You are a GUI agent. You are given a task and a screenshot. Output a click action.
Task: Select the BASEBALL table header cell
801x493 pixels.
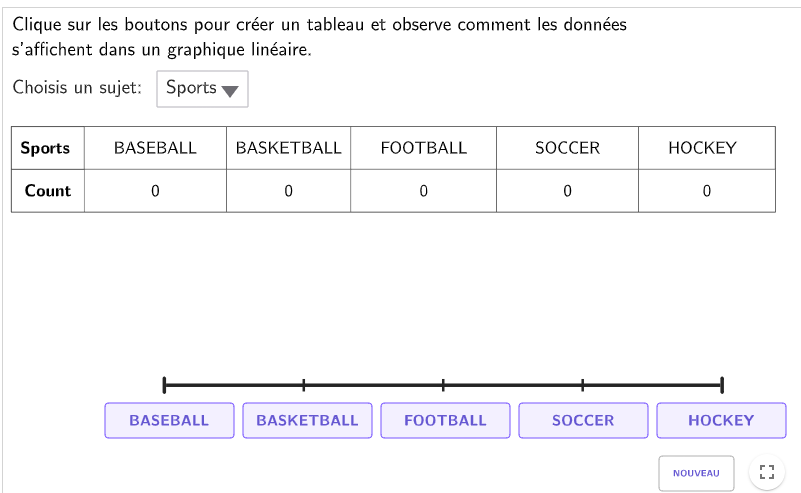155,148
